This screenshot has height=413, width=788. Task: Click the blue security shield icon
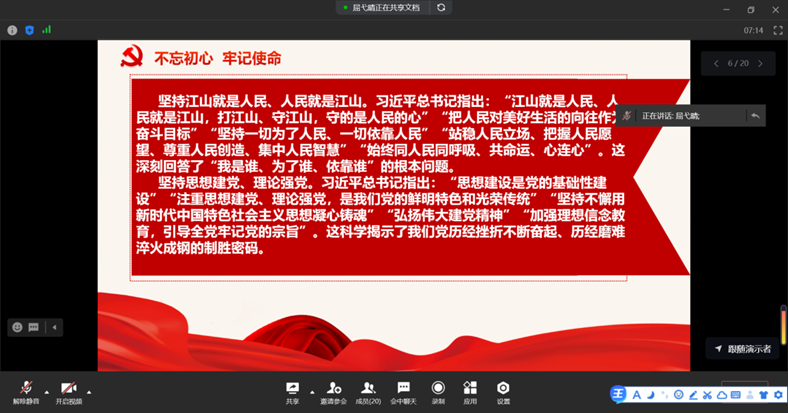pos(29,30)
